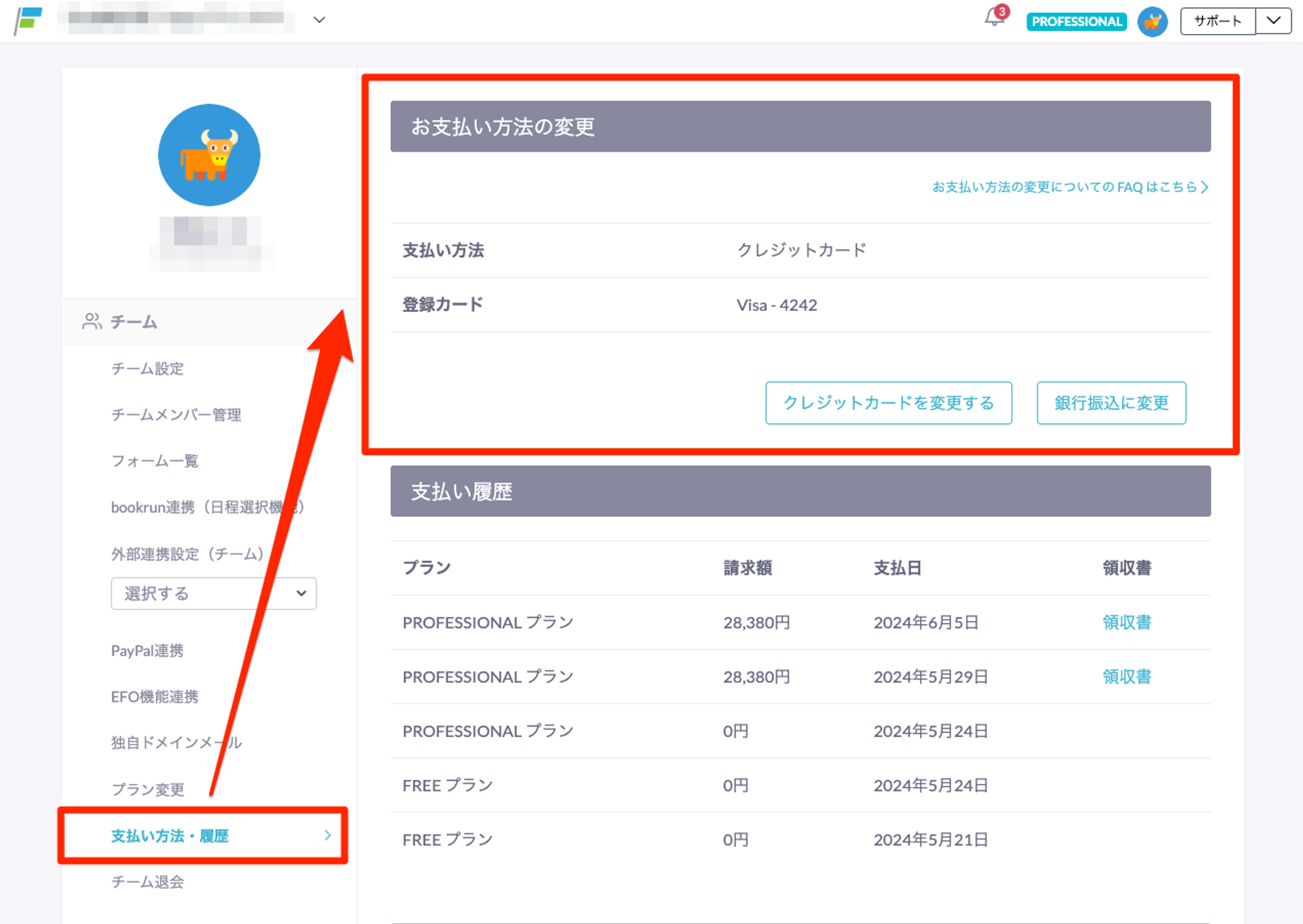1303x924 pixels.
Task: Click the large bull profile avatar
Action: [x=209, y=155]
